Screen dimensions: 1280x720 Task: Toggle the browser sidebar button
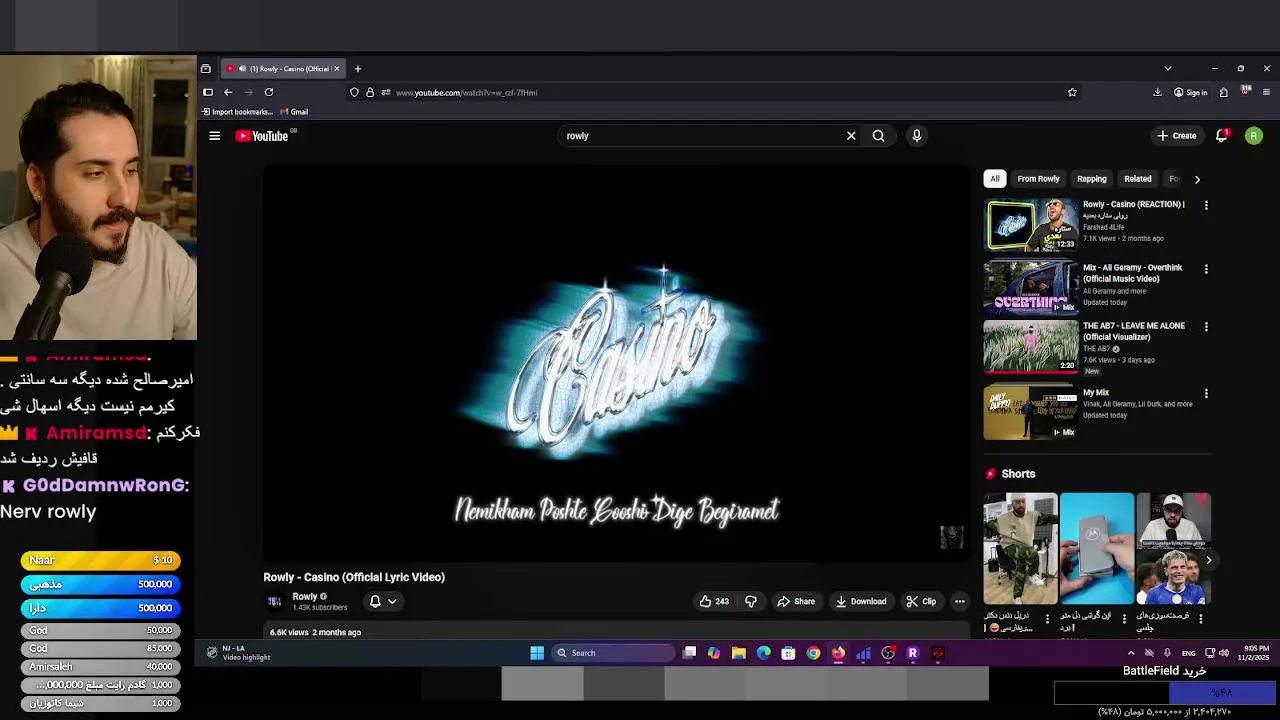click(x=207, y=92)
